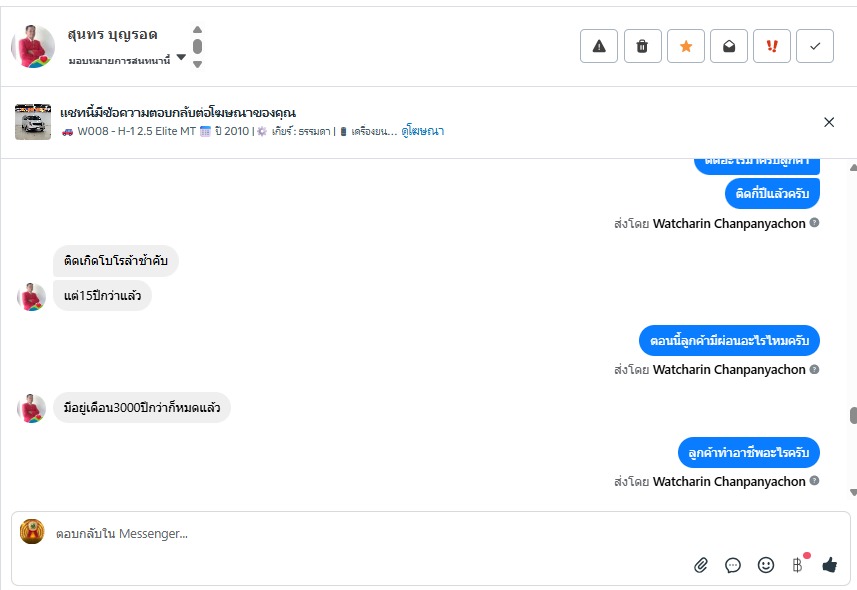
Task: Open the assign conversation dropdown arrow
Action: [x=181, y=57]
